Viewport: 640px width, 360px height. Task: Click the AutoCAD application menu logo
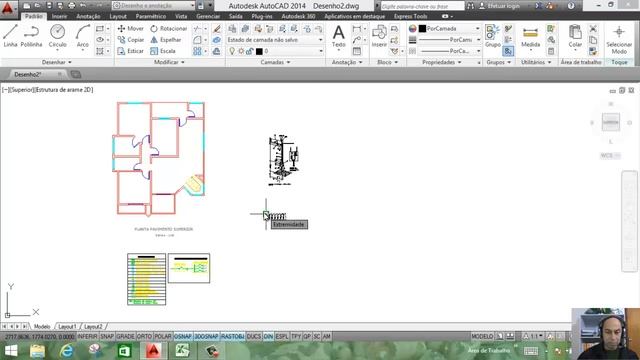click(x=8, y=8)
